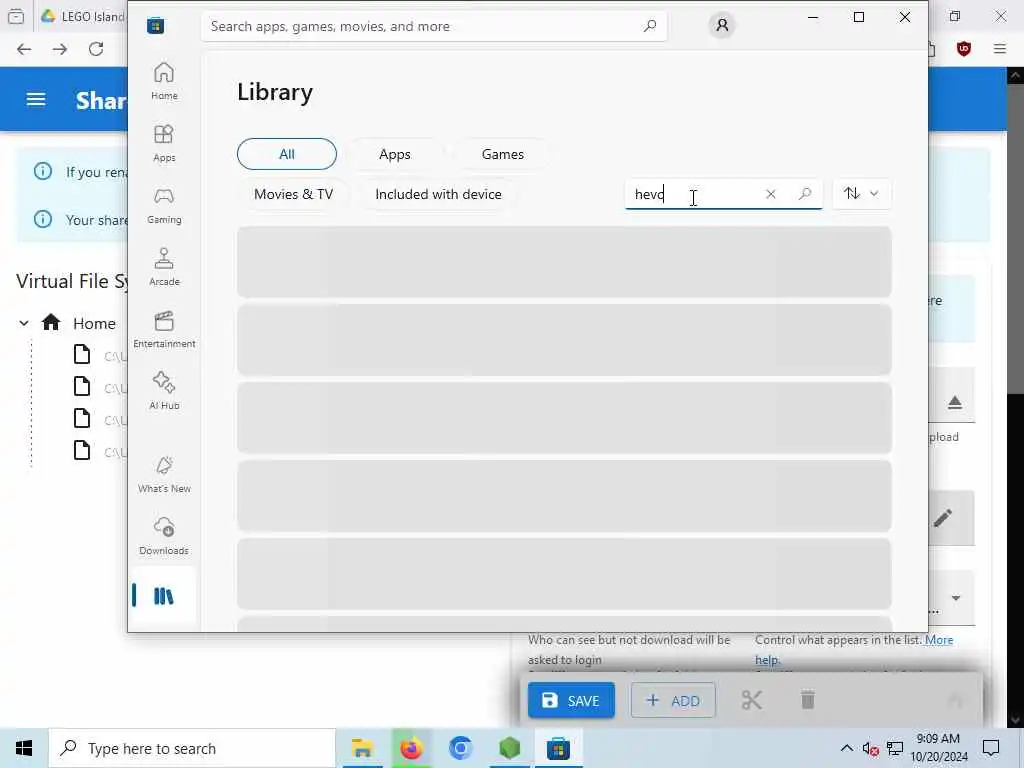Select the Games filter pill
1024x768 pixels.
[x=502, y=154]
